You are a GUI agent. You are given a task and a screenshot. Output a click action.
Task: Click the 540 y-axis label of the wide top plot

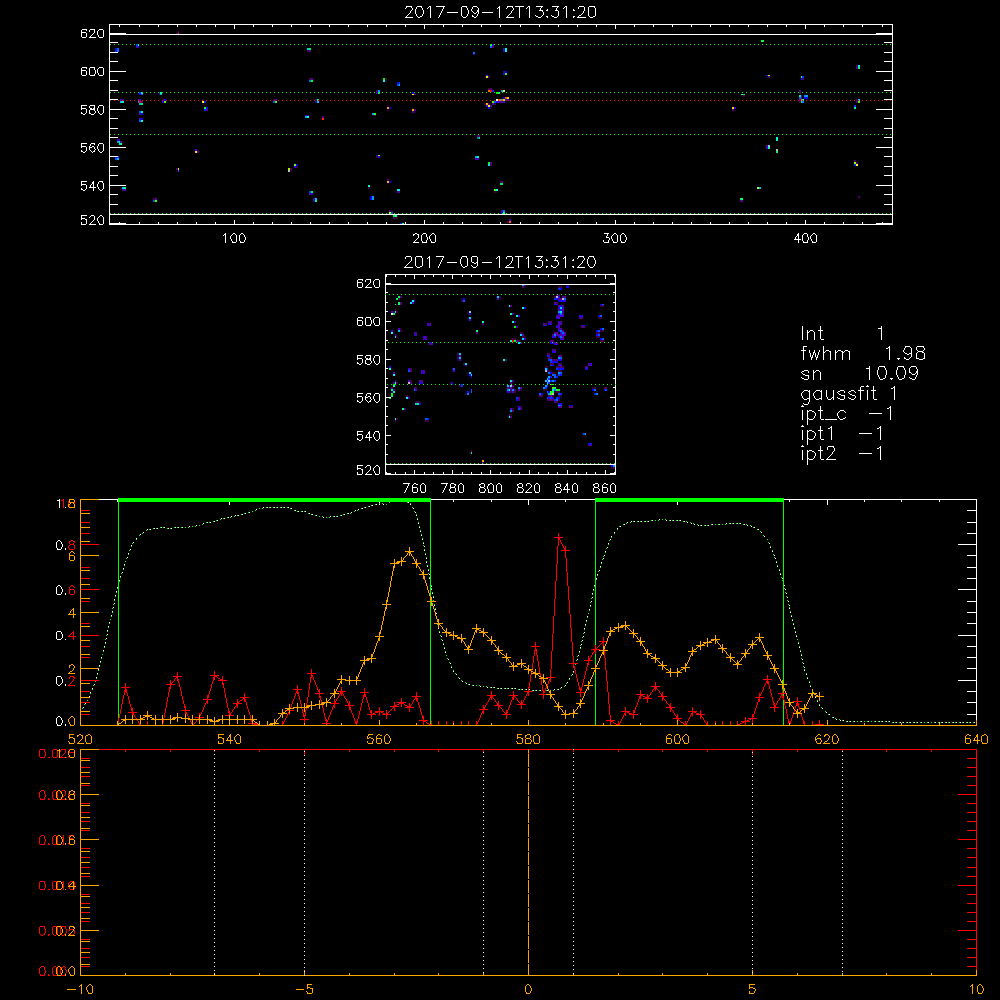(x=92, y=186)
